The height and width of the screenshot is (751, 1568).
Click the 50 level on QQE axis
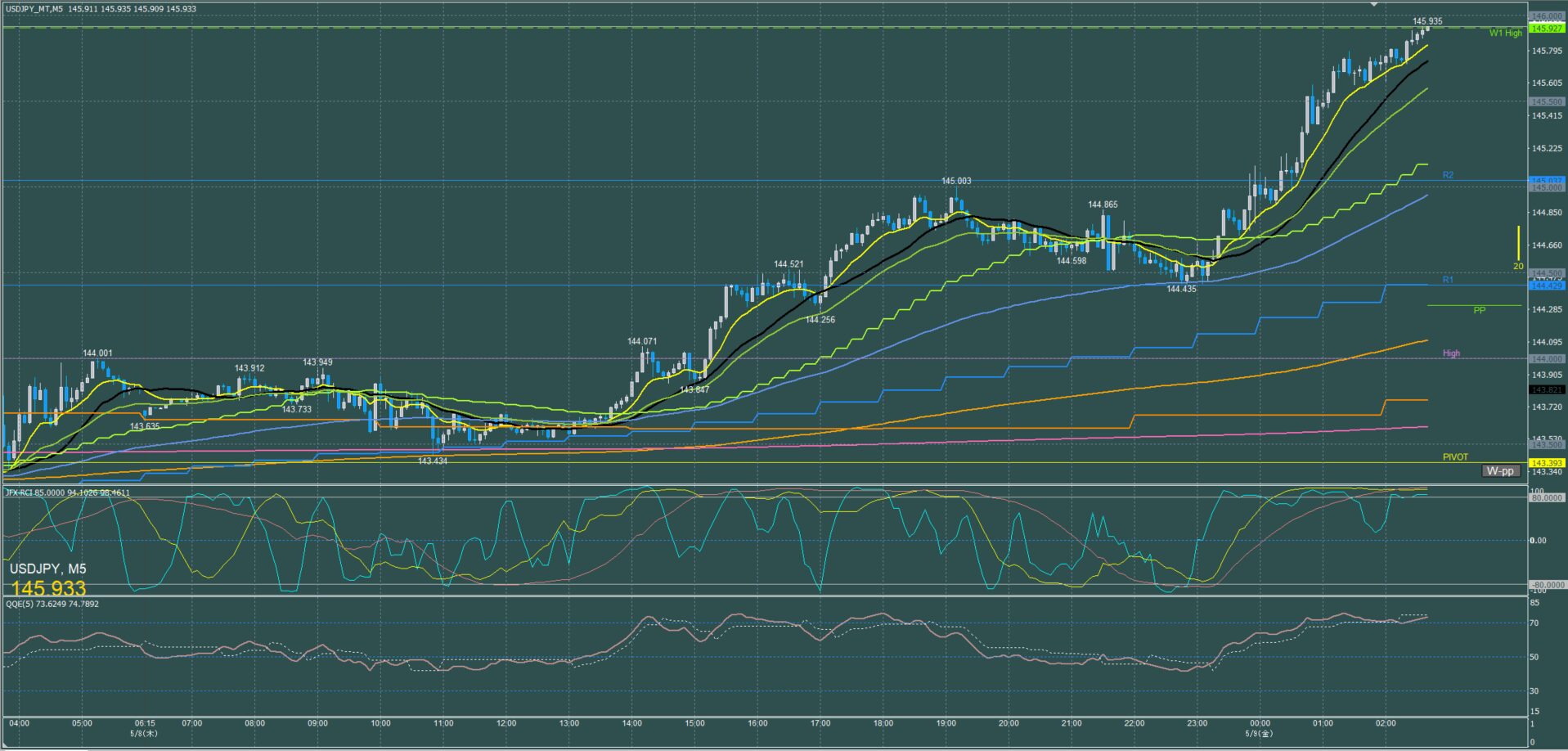click(x=1534, y=657)
